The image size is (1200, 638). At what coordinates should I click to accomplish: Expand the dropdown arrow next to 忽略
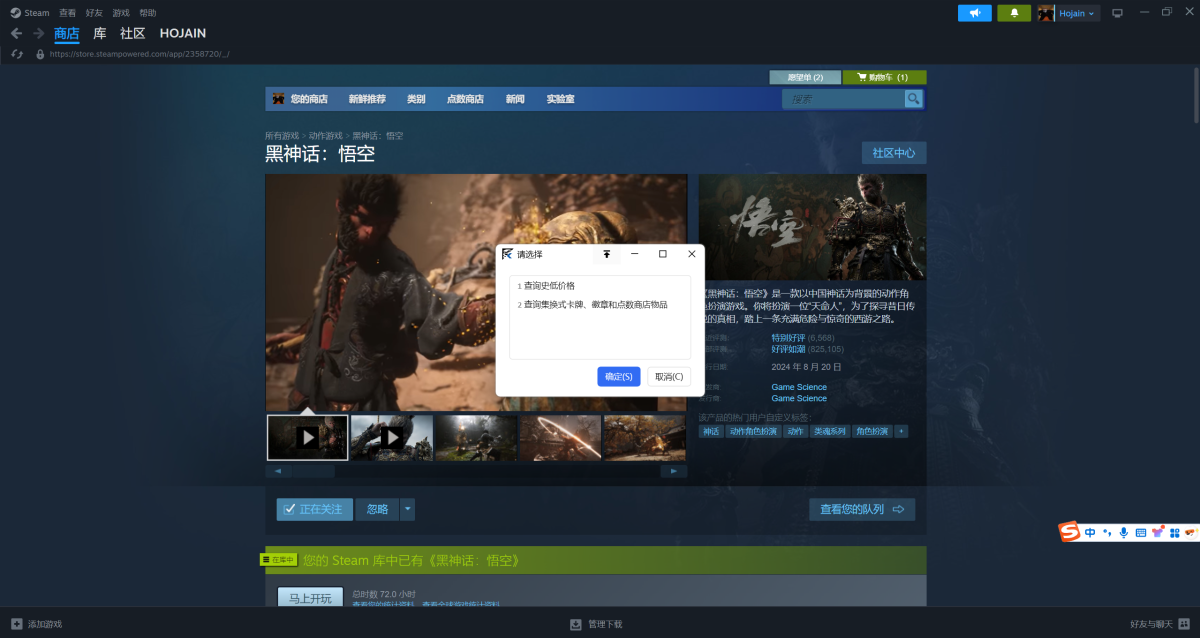(x=407, y=509)
